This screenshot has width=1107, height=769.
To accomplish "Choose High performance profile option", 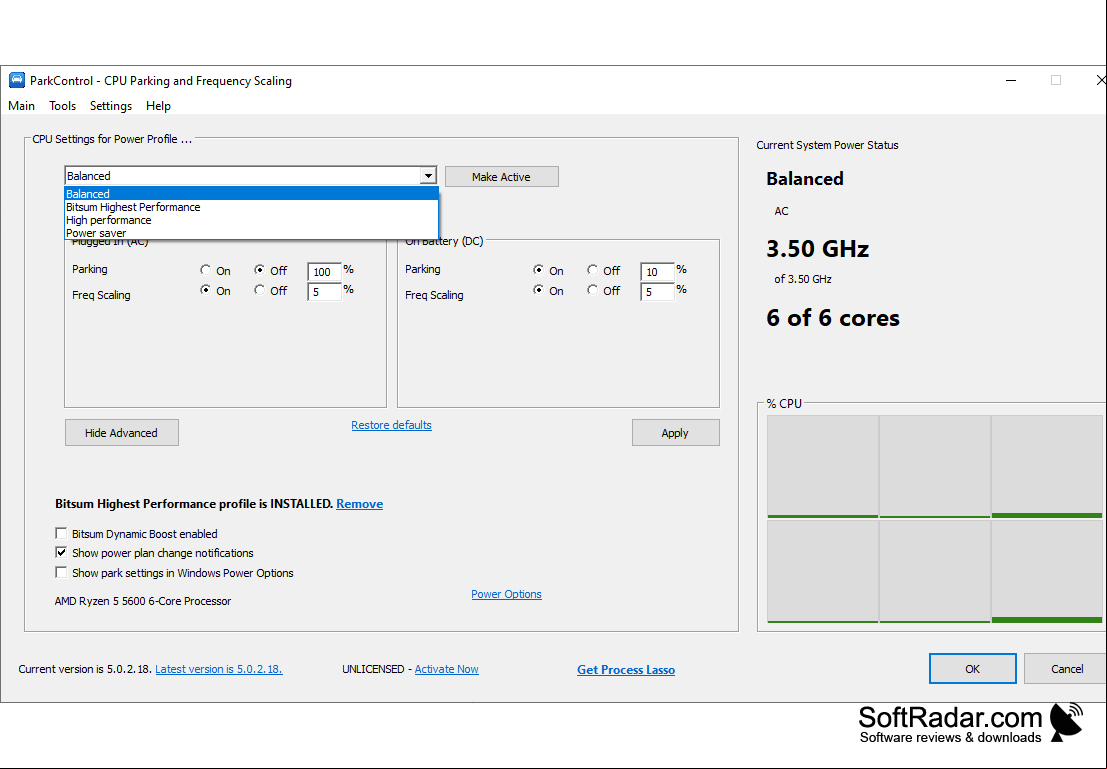I will click(251, 220).
